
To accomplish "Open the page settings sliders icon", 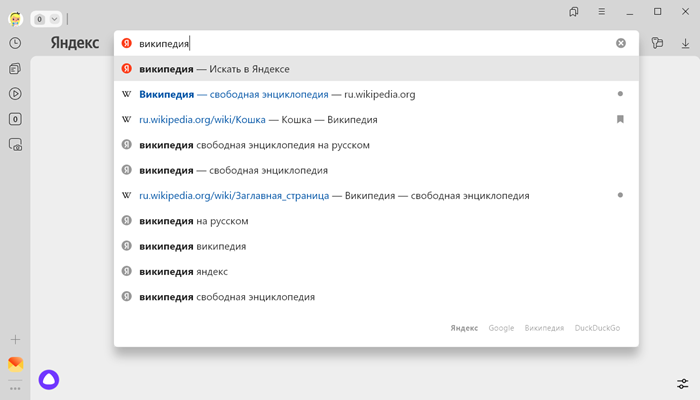I will (x=683, y=383).
